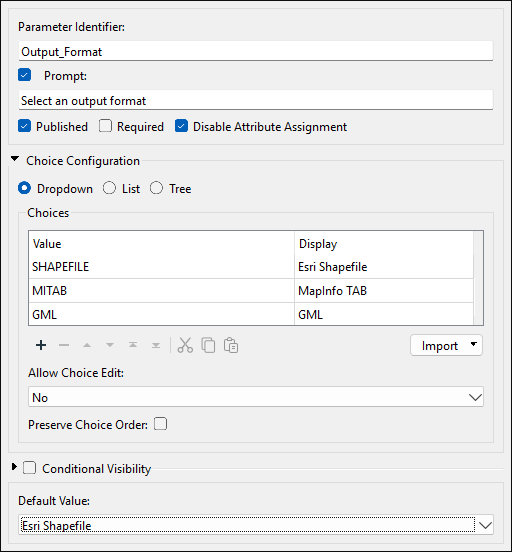The image size is (512, 552).
Task: Select the List radio option
Action: [109, 188]
